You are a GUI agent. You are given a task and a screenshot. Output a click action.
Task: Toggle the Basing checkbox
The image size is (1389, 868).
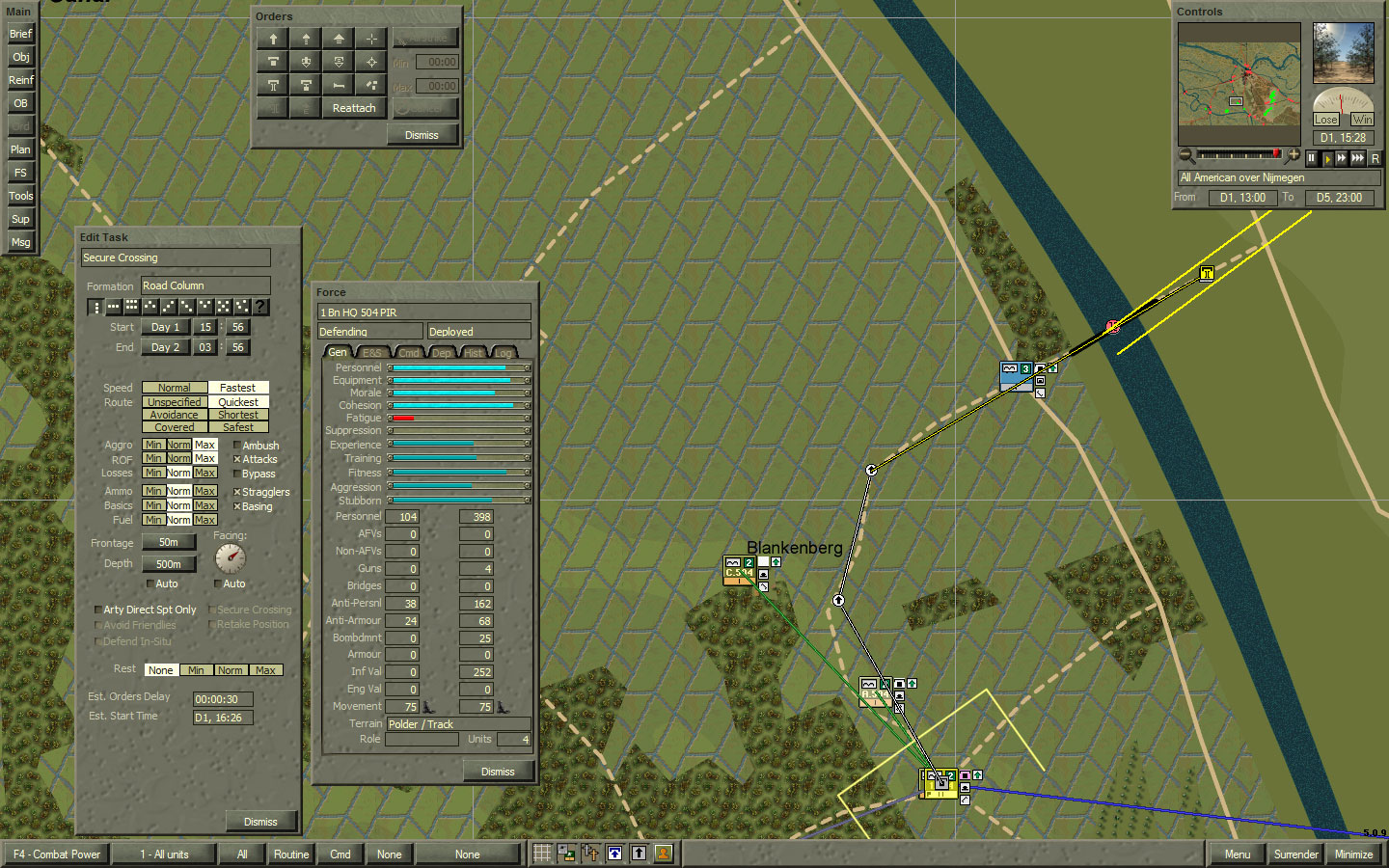click(x=237, y=506)
